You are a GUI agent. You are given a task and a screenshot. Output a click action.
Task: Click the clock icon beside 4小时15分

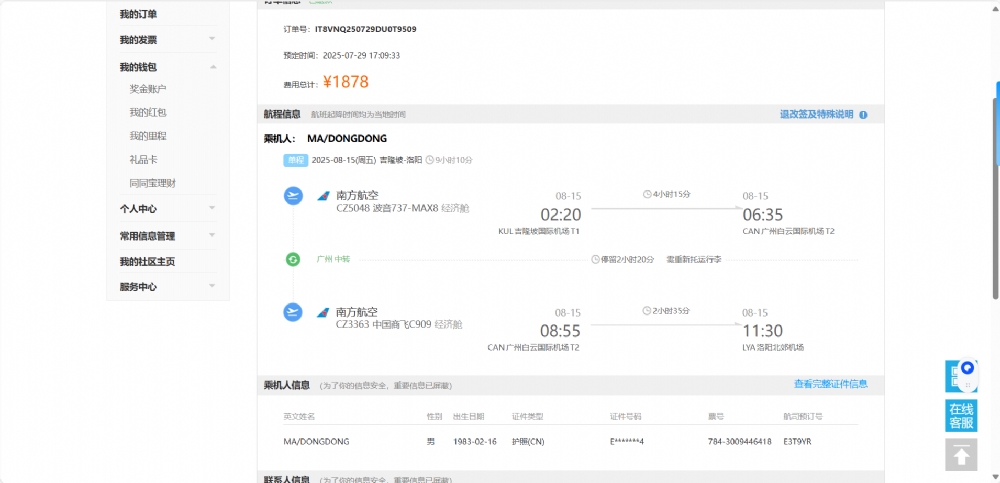(647, 194)
